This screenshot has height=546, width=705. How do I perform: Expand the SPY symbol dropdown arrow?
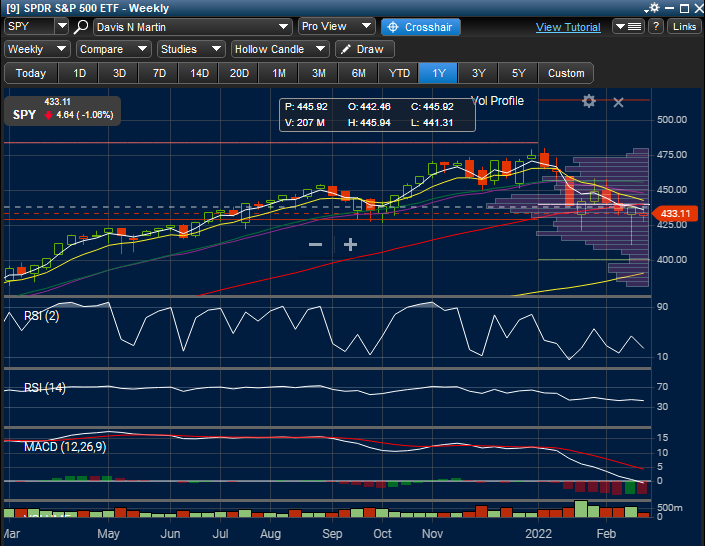tap(62, 27)
